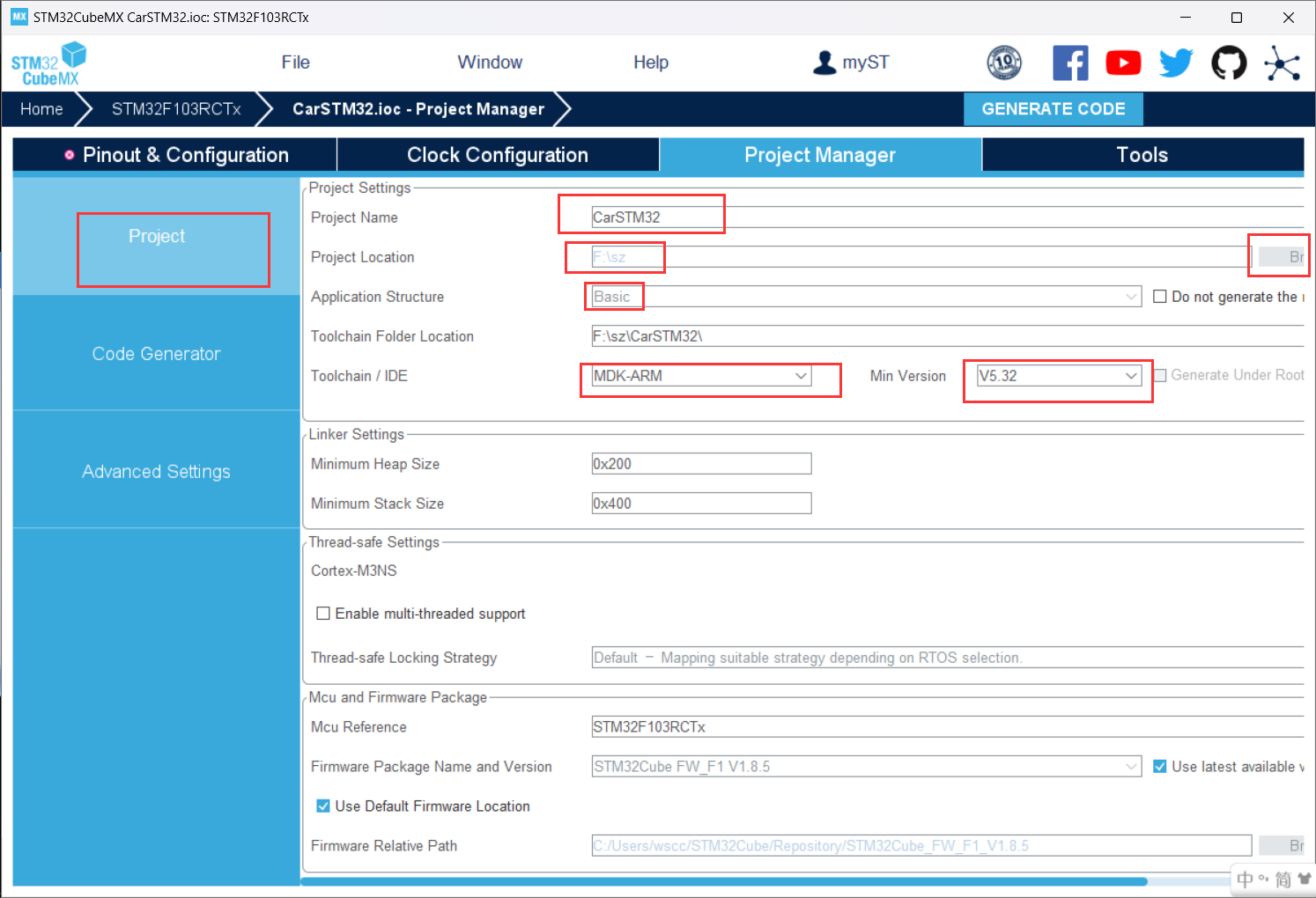Click the Minimum Stack Size field
This screenshot has height=898, width=1316.
(x=701, y=504)
